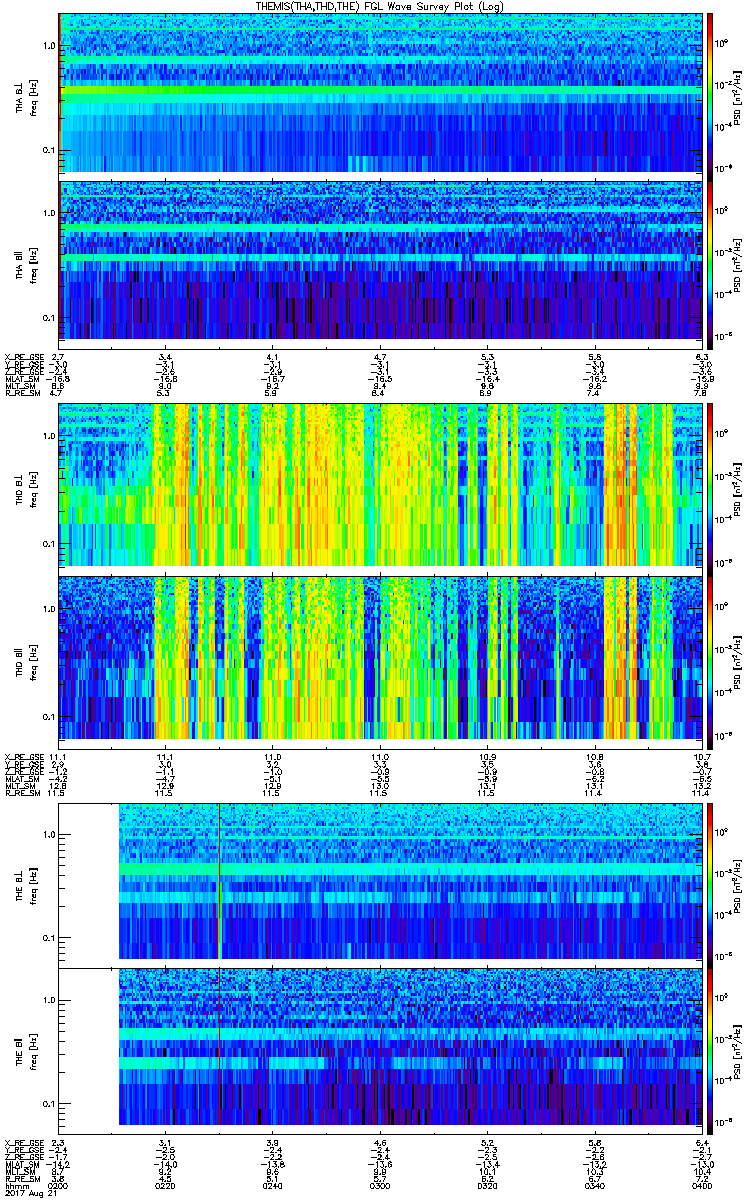The height and width of the screenshot is (1200, 750).
Task: Click the '1.0' frequency tick on THE B-parallel panel
Action: (x=49, y=1000)
